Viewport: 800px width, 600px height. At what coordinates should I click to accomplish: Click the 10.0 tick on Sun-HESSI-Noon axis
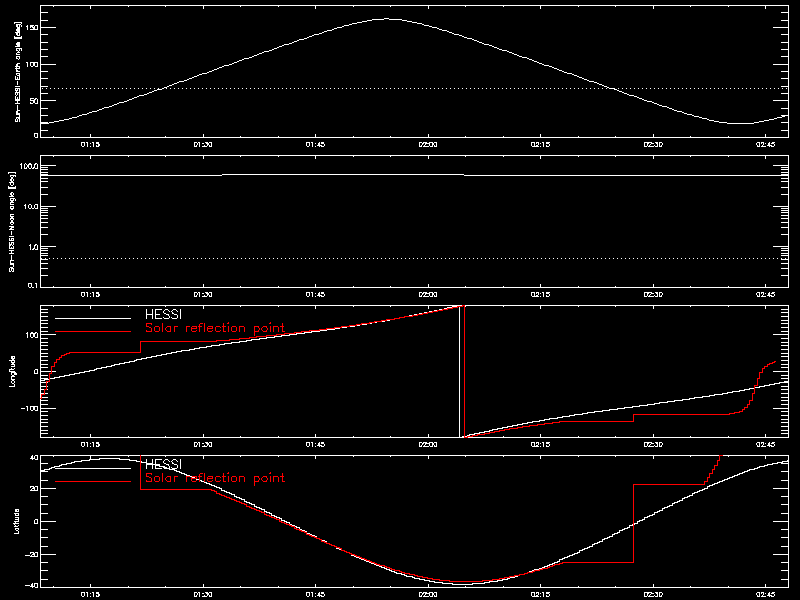pos(31,207)
